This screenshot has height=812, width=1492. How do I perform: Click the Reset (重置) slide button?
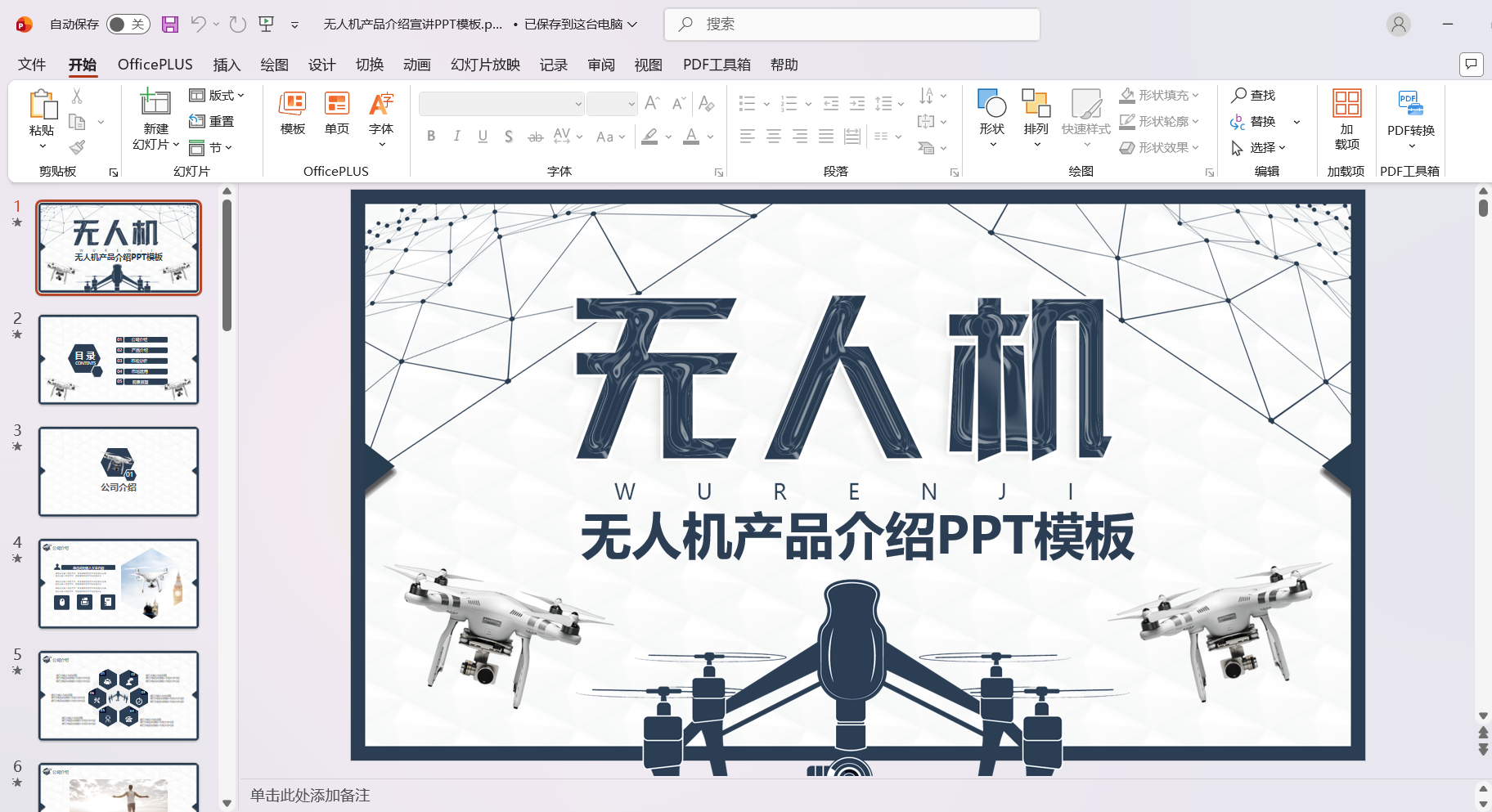click(212, 121)
